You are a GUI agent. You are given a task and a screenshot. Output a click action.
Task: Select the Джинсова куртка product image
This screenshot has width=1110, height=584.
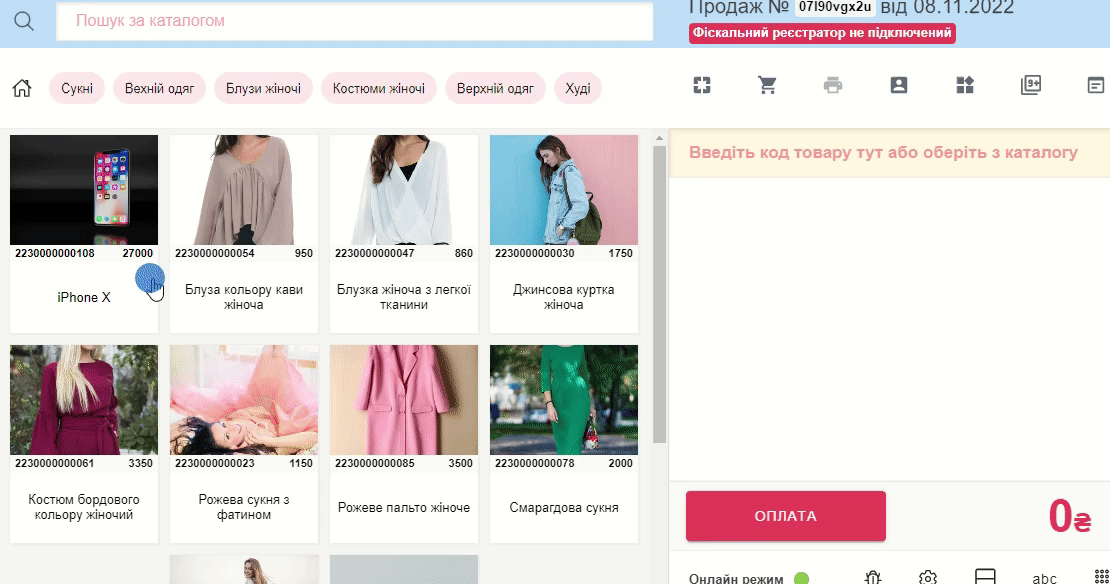click(x=564, y=190)
